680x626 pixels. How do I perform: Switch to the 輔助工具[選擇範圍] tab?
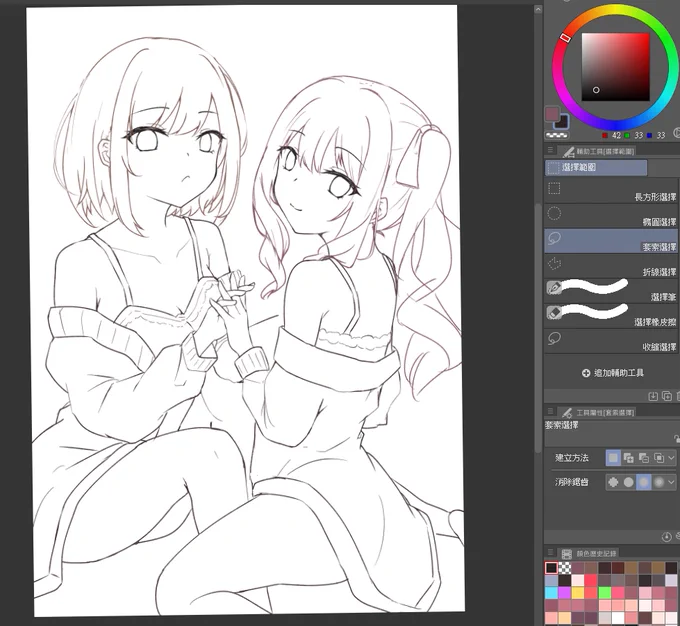pyautogui.click(x=598, y=151)
